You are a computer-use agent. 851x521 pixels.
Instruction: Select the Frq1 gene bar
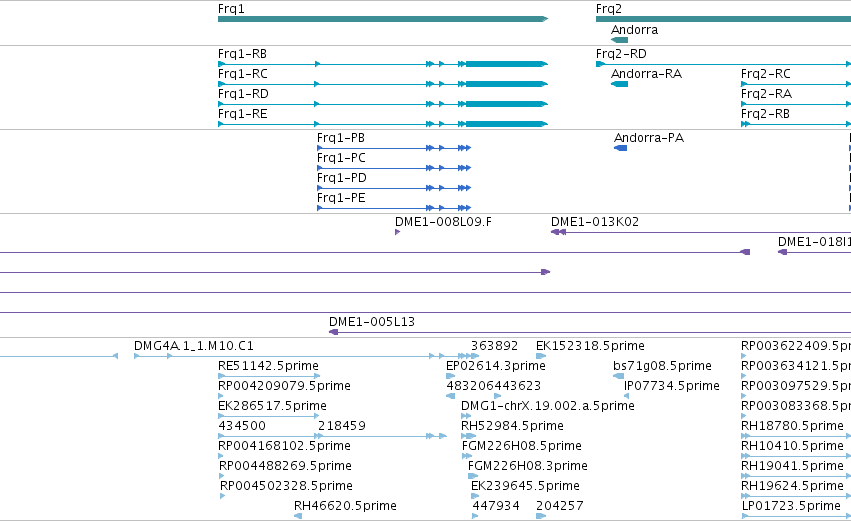[383, 19]
